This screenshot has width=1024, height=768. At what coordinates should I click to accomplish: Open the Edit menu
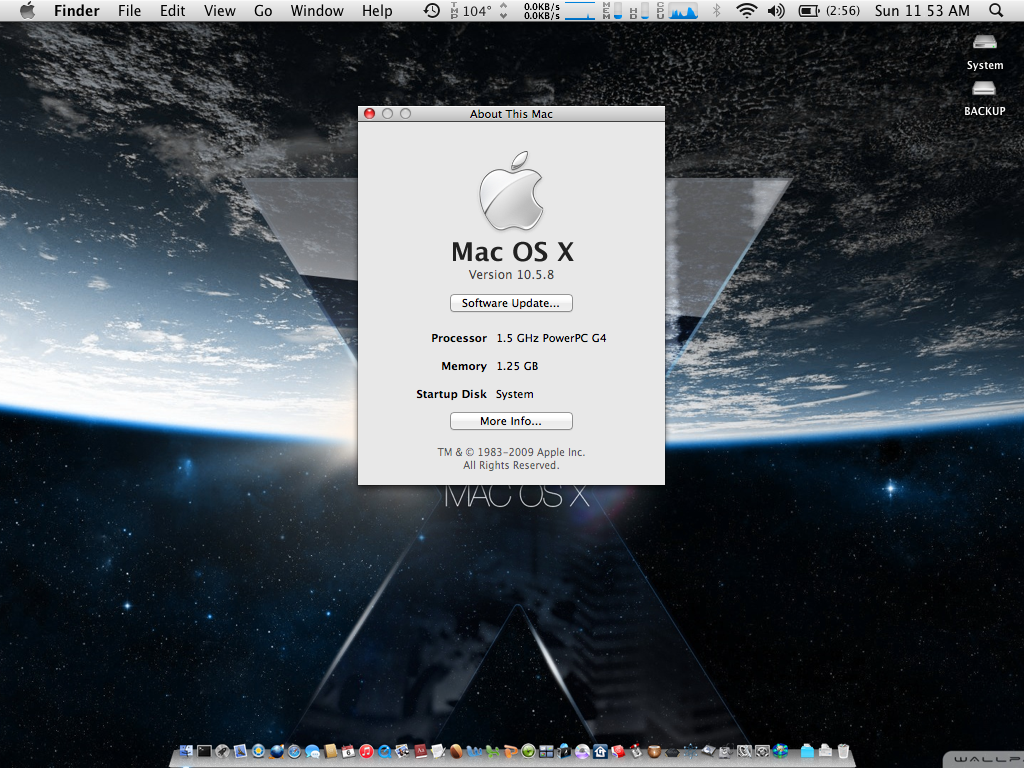tap(172, 10)
